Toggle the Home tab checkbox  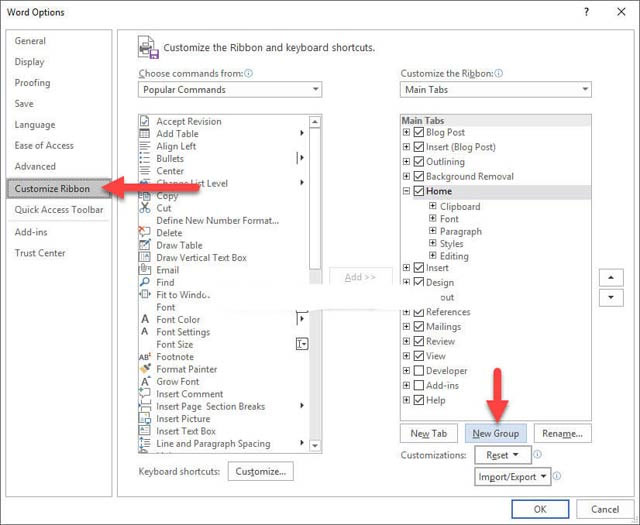click(x=418, y=191)
